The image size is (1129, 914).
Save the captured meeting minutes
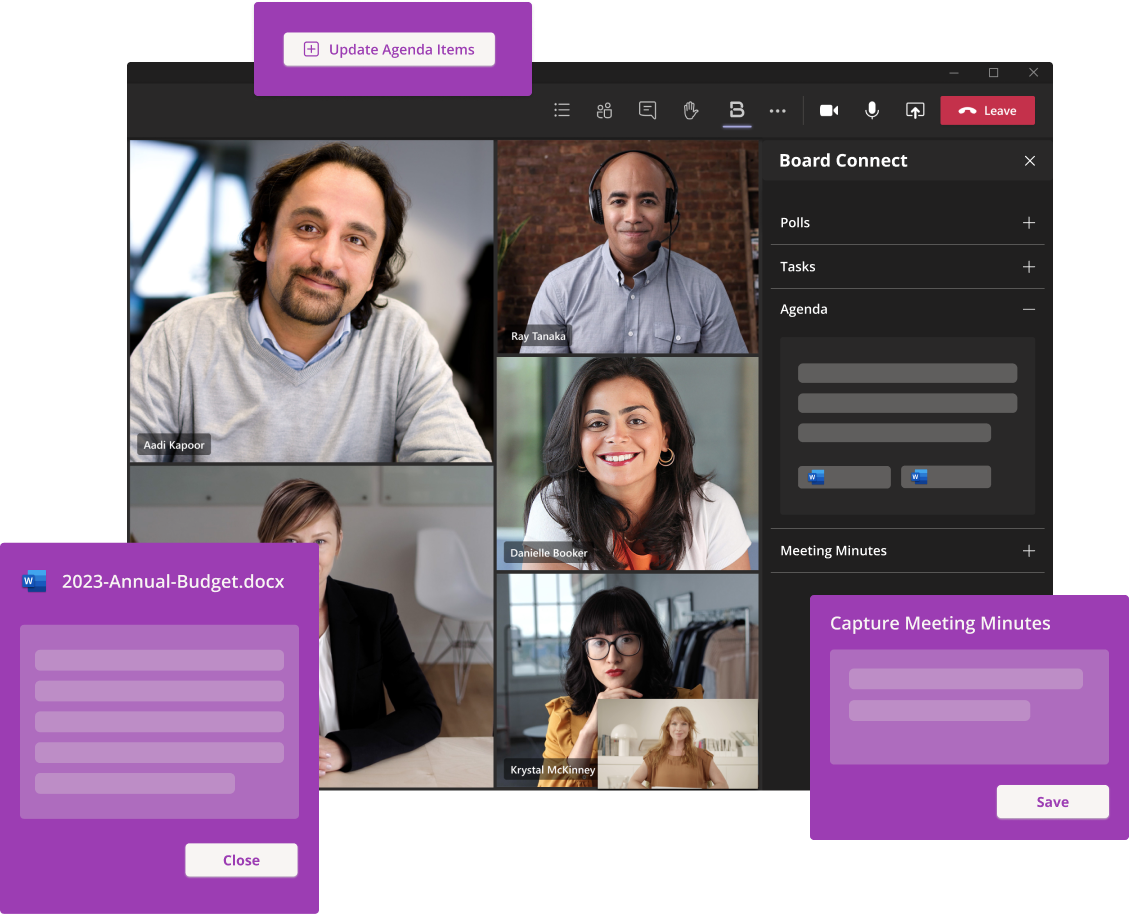(1052, 801)
